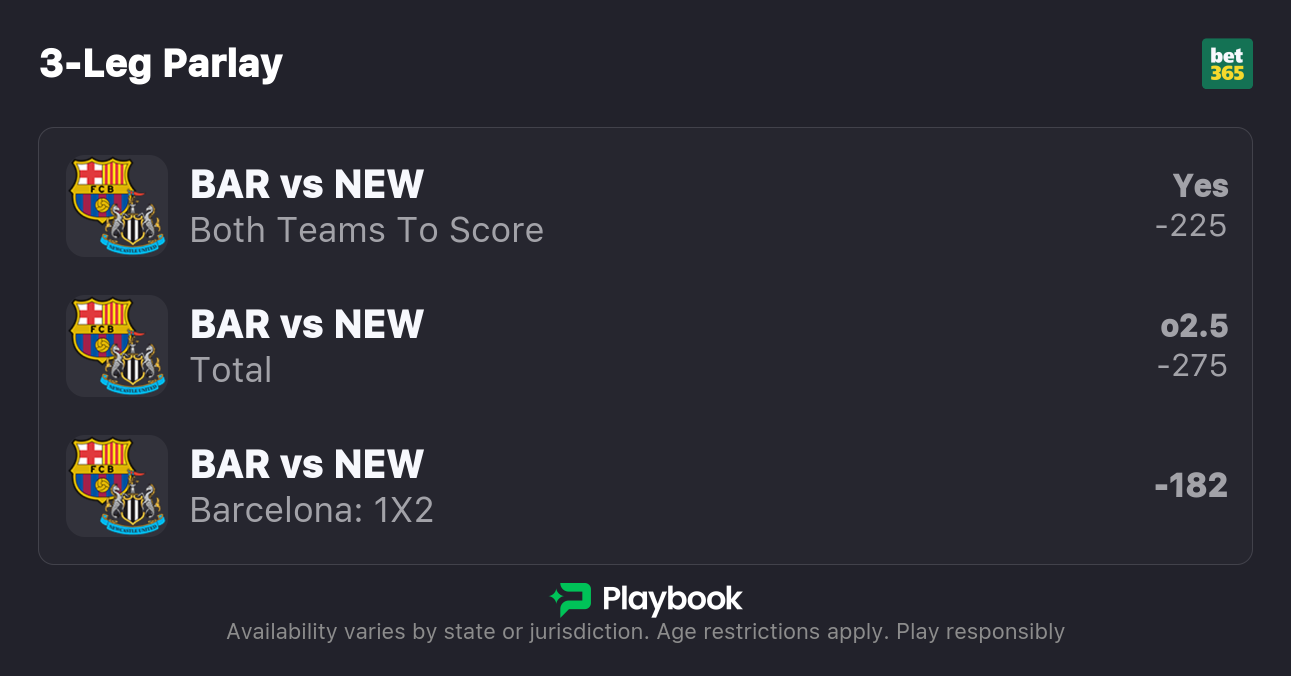The height and width of the screenshot is (676, 1291).
Task: Click the -225 odds value
Action: 1191,226
